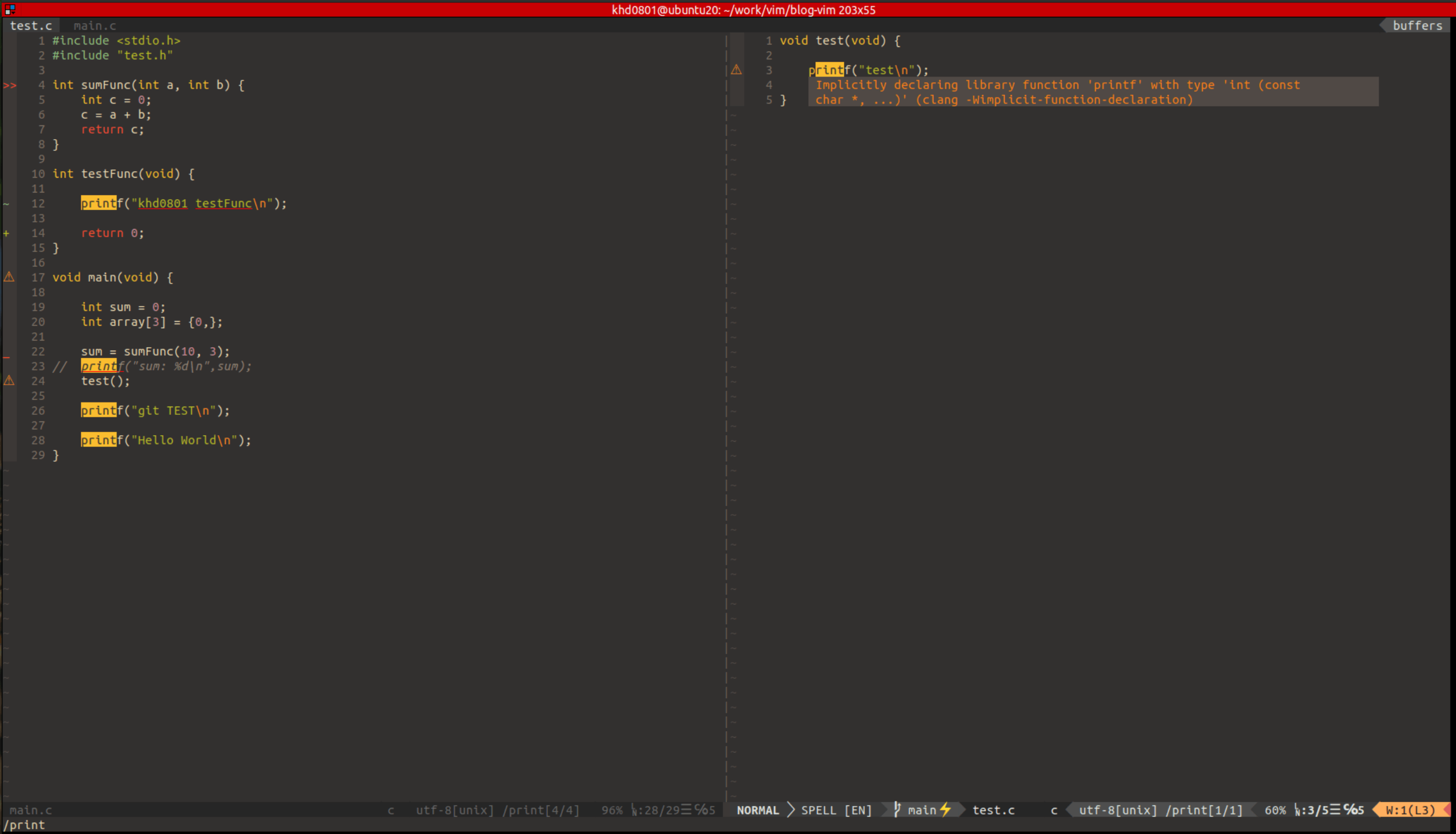Click the buffers label in the tabline
The height and width of the screenshot is (834, 1456).
pos(1417,26)
